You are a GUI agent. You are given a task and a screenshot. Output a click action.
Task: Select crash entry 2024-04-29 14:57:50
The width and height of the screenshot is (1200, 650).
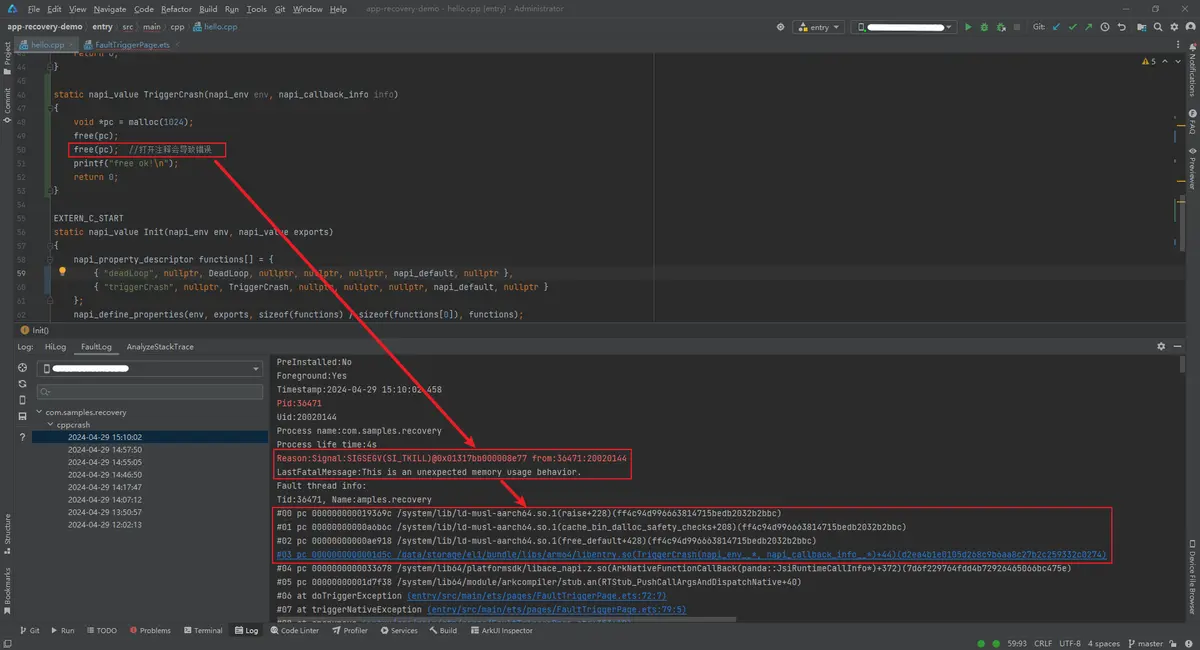104,450
